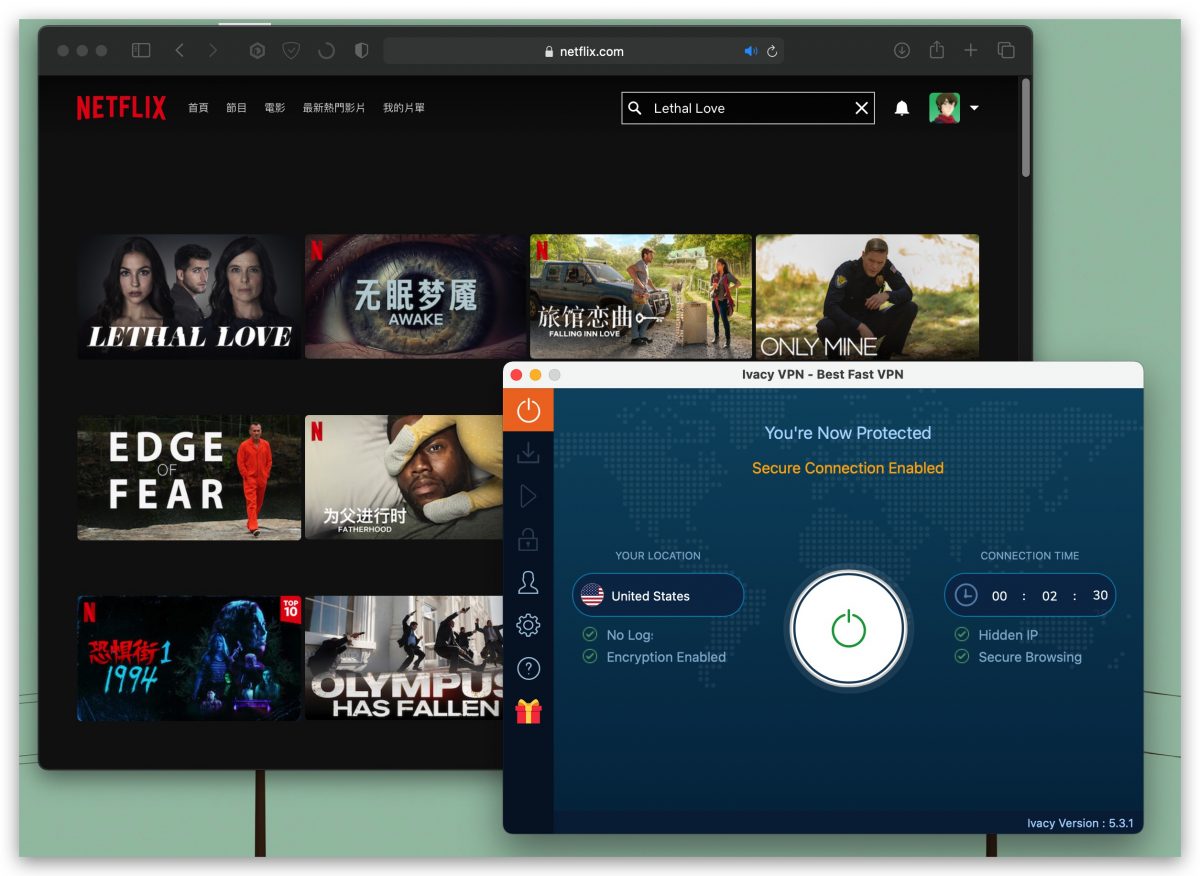Click the Hidden IP check item
This screenshot has height=876, width=1200.
pos(996,635)
